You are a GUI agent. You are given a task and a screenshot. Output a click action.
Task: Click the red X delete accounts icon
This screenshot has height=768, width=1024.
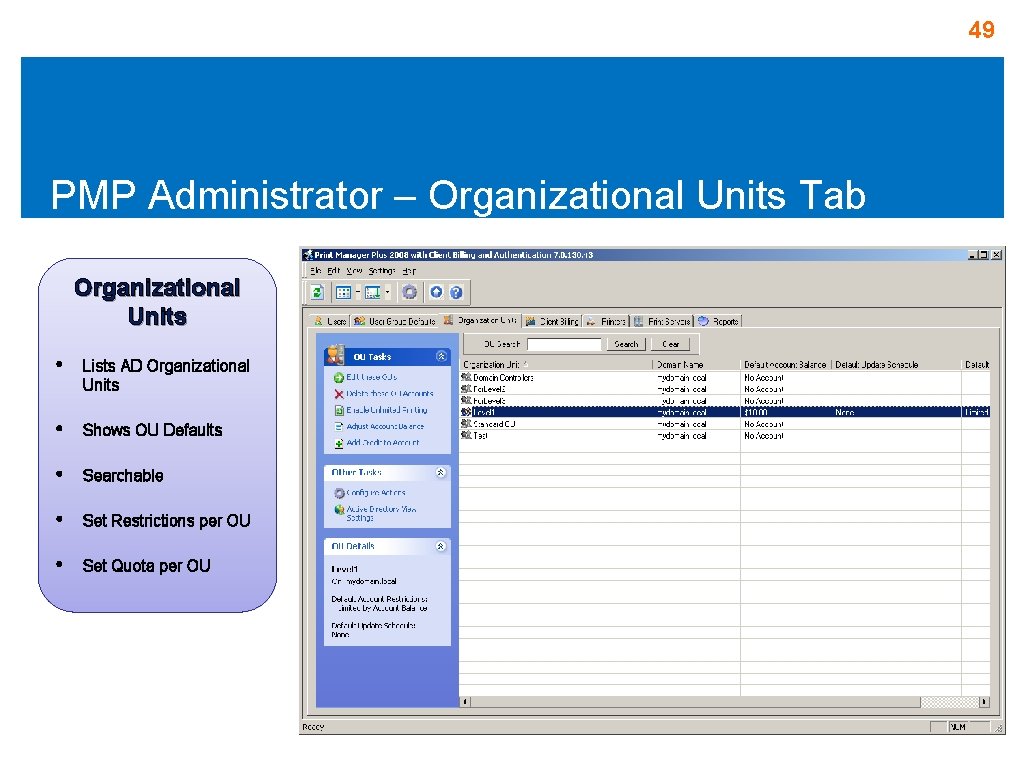[339, 394]
